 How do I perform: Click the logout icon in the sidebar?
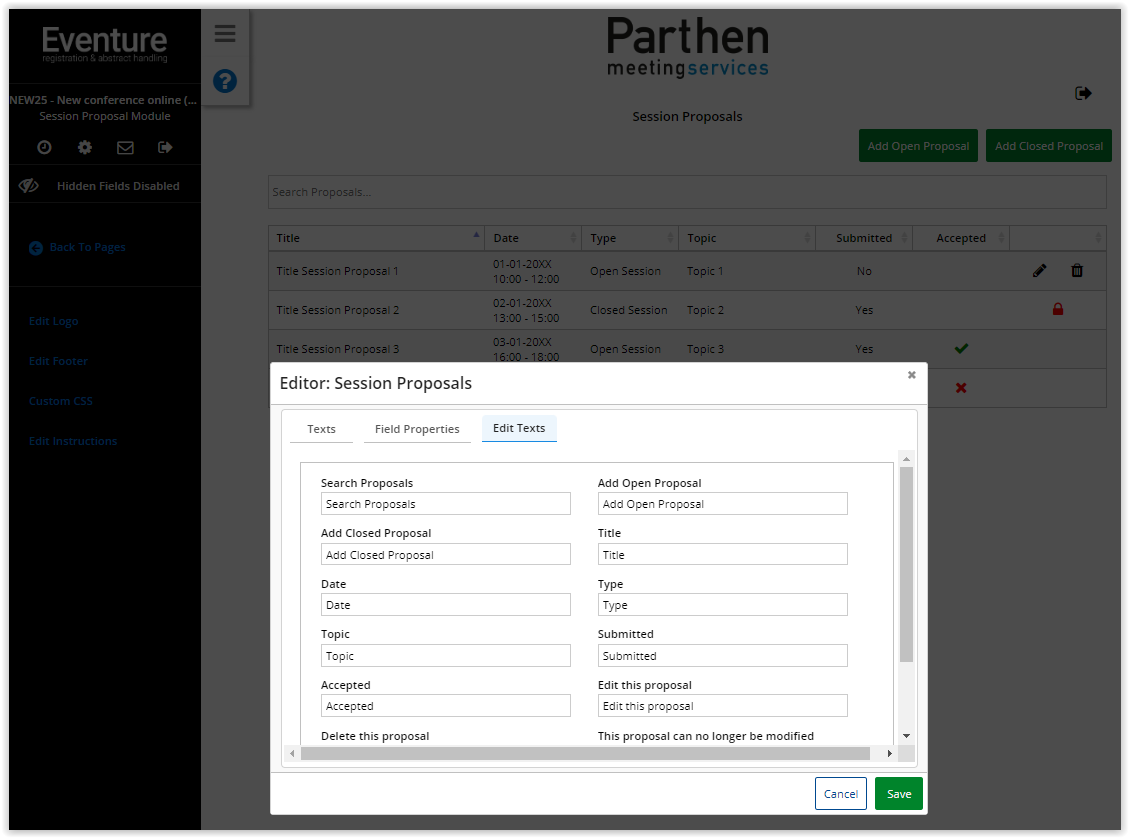click(x=165, y=147)
